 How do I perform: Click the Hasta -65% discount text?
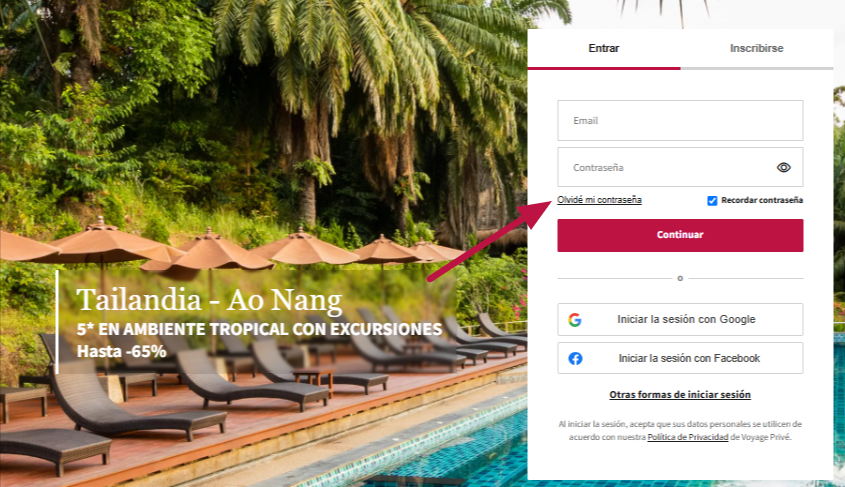(x=121, y=351)
